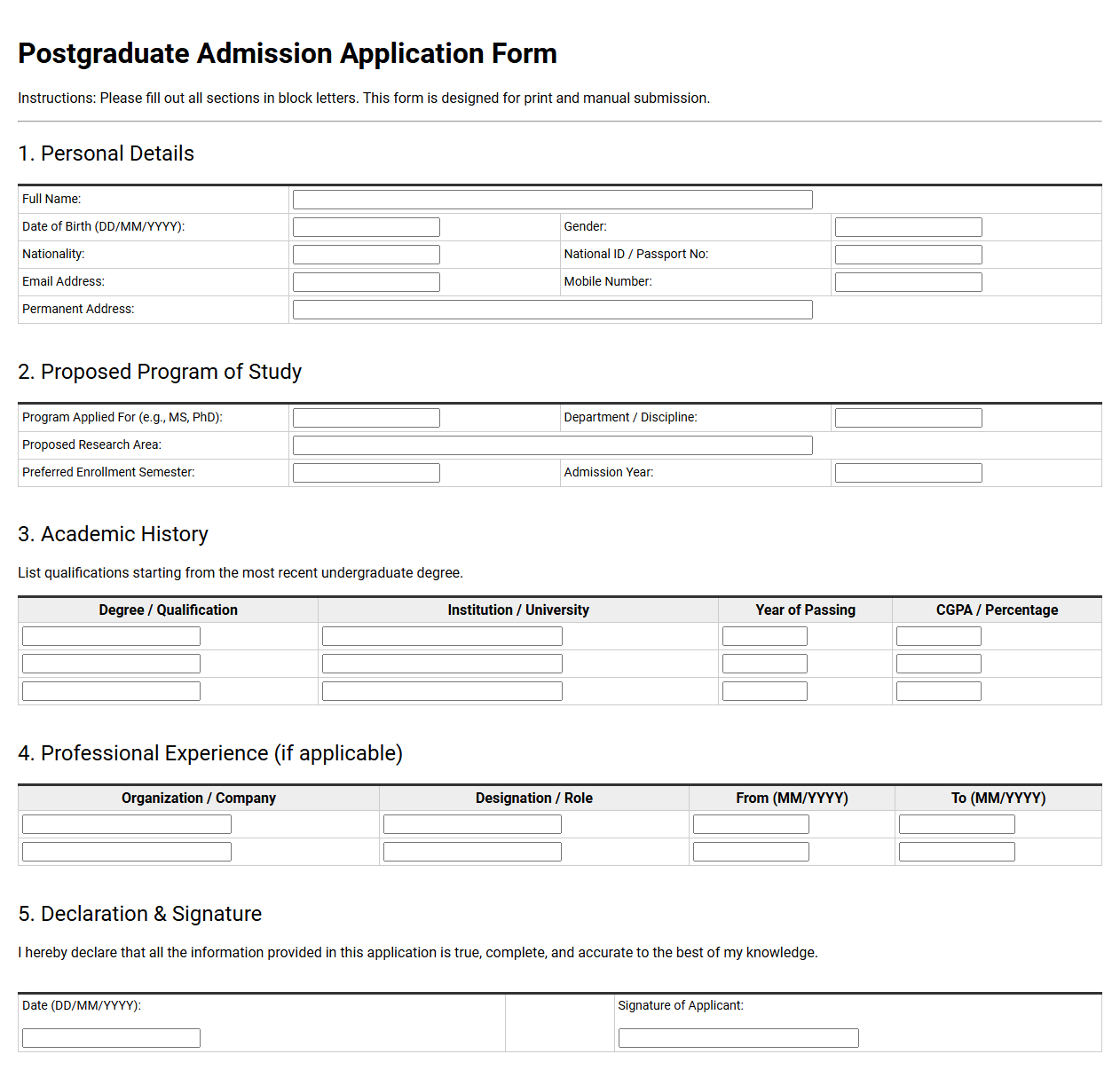Click the Instructions line about block letters
The image size is (1120, 1070).
pyautogui.click(x=364, y=98)
